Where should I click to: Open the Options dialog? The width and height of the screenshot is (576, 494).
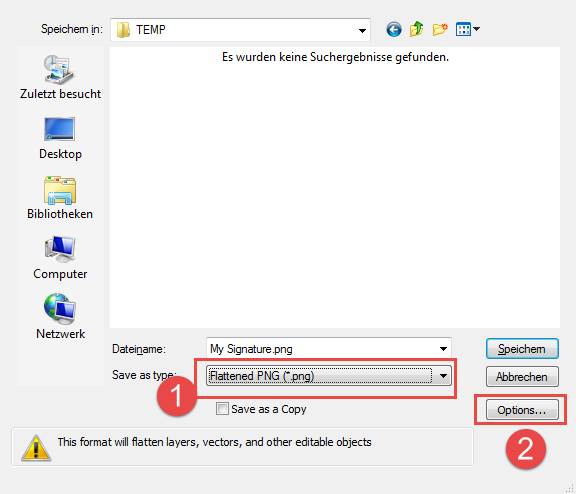pyautogui.click(x=522, y=410)
